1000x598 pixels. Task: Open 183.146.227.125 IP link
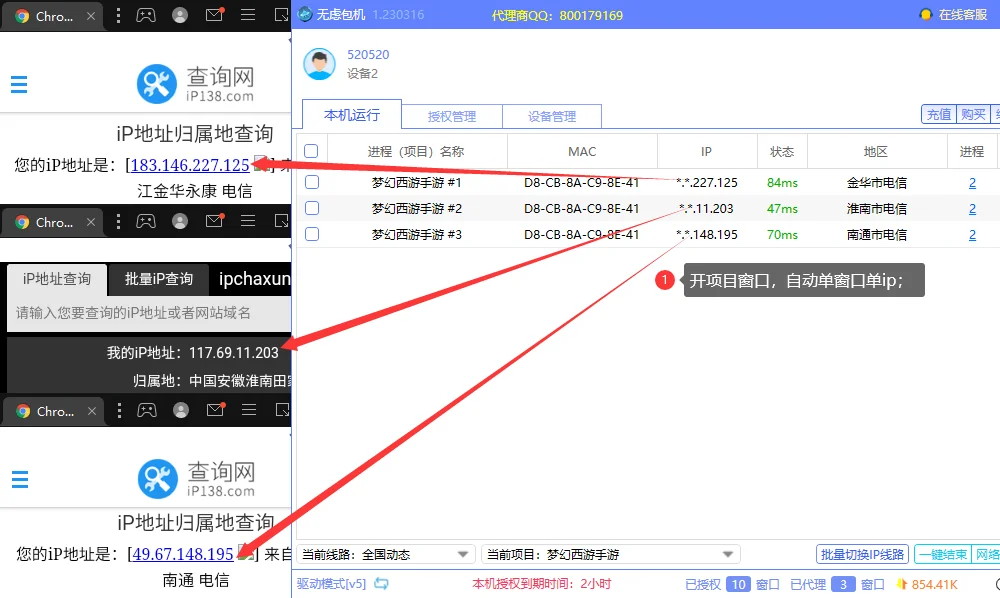[190, 165]
